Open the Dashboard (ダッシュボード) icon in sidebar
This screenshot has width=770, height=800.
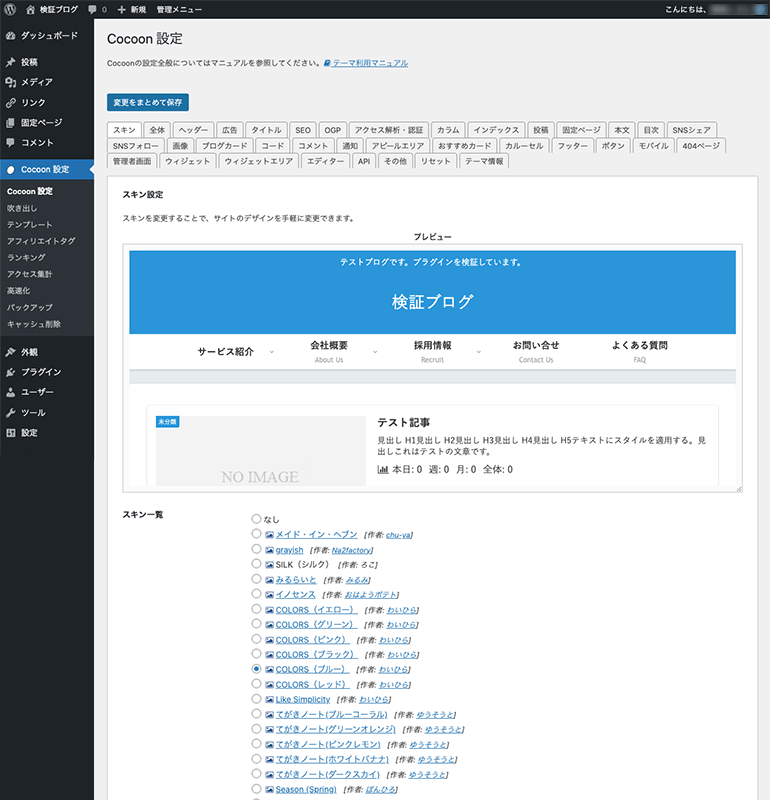click(10, 36)
